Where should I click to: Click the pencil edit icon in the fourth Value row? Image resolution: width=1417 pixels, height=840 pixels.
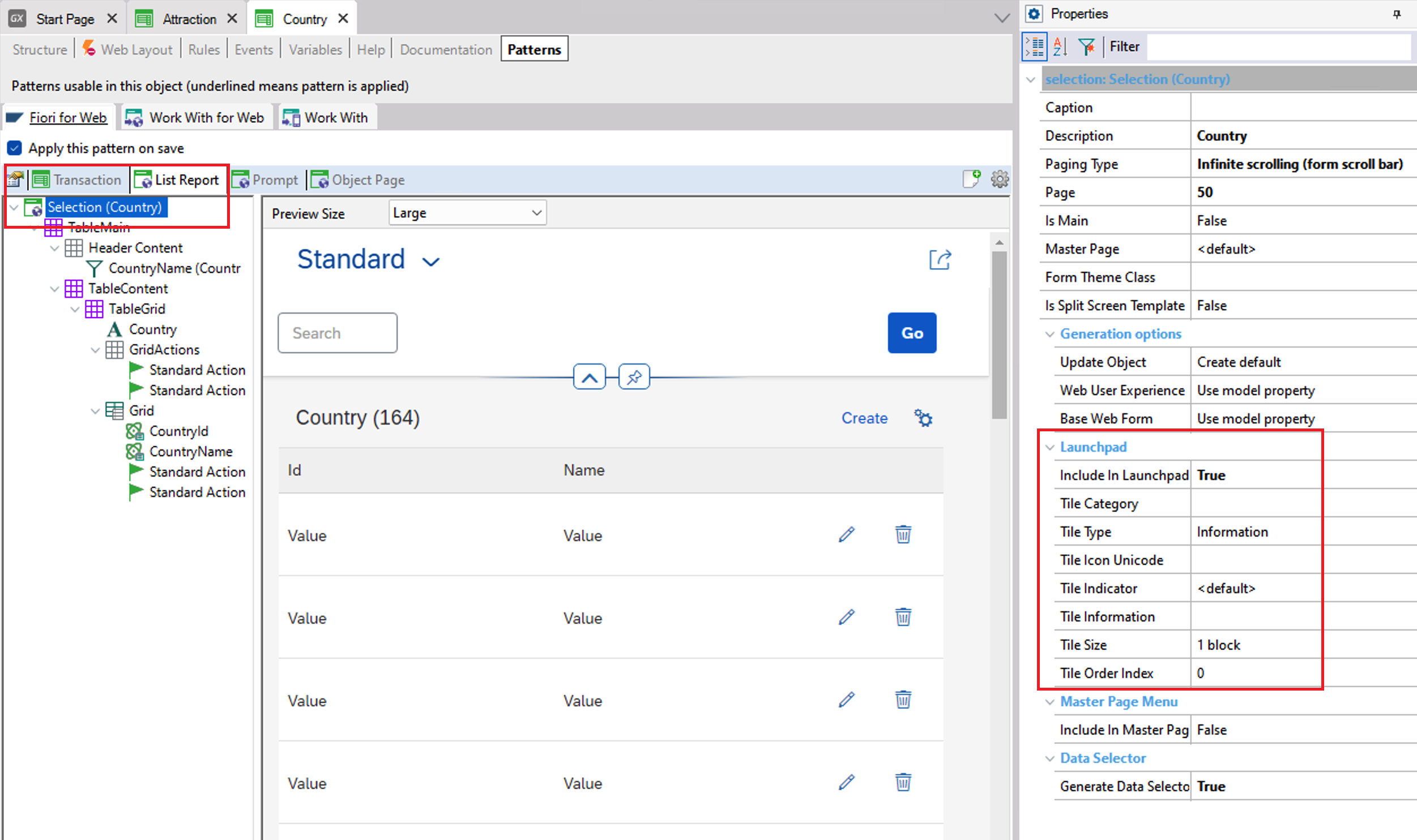pos(846,782)
